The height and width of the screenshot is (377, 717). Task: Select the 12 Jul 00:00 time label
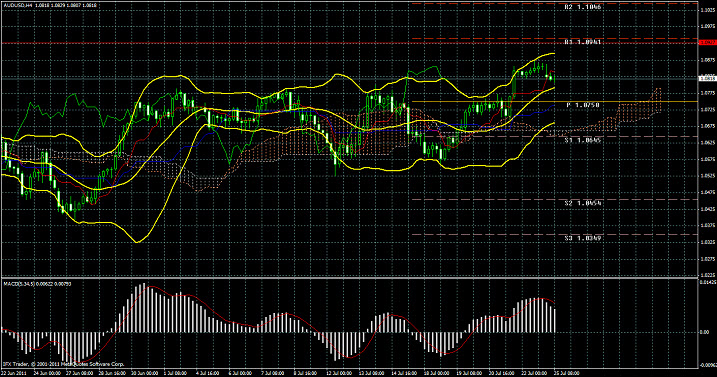pos(339,373)
